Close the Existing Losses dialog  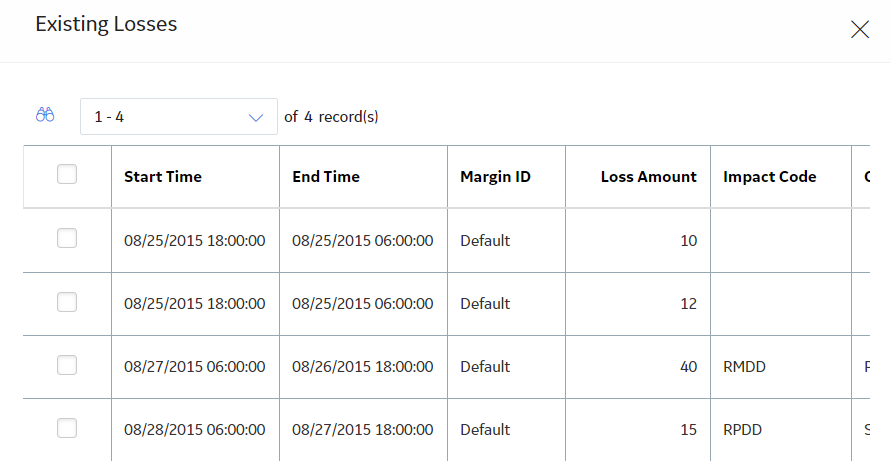(x=860, y=29)
